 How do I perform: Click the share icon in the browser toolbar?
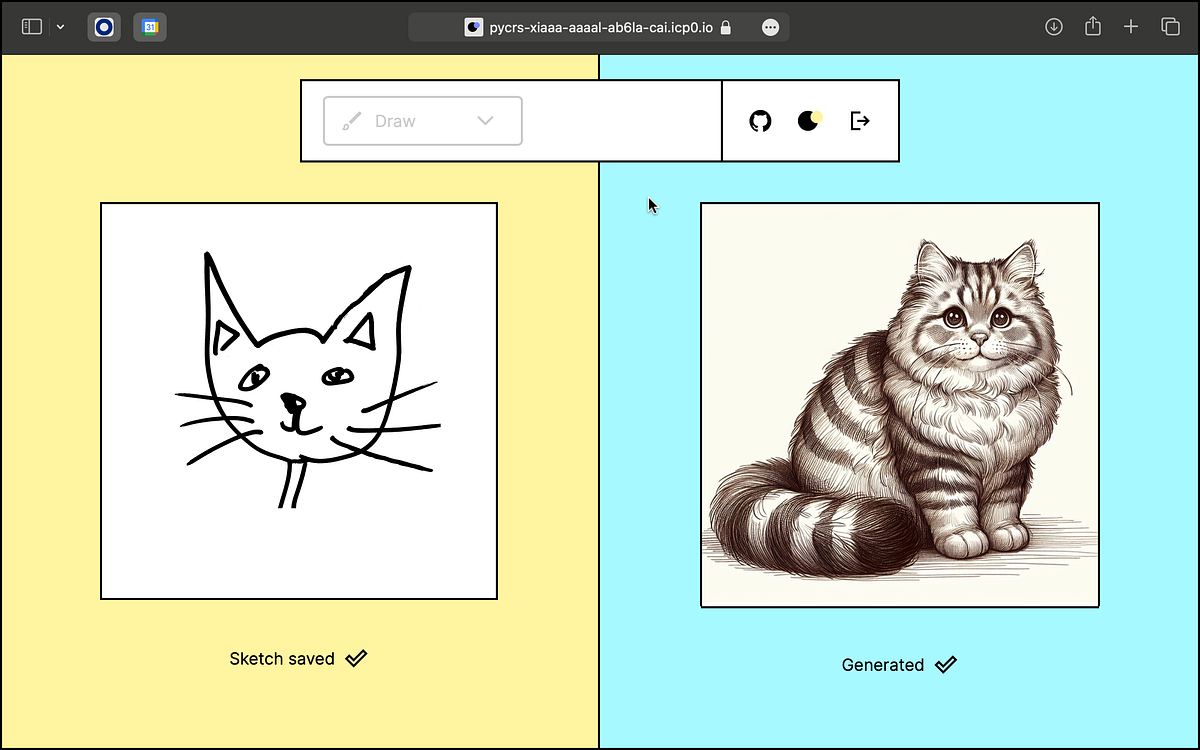point(1092,26)
